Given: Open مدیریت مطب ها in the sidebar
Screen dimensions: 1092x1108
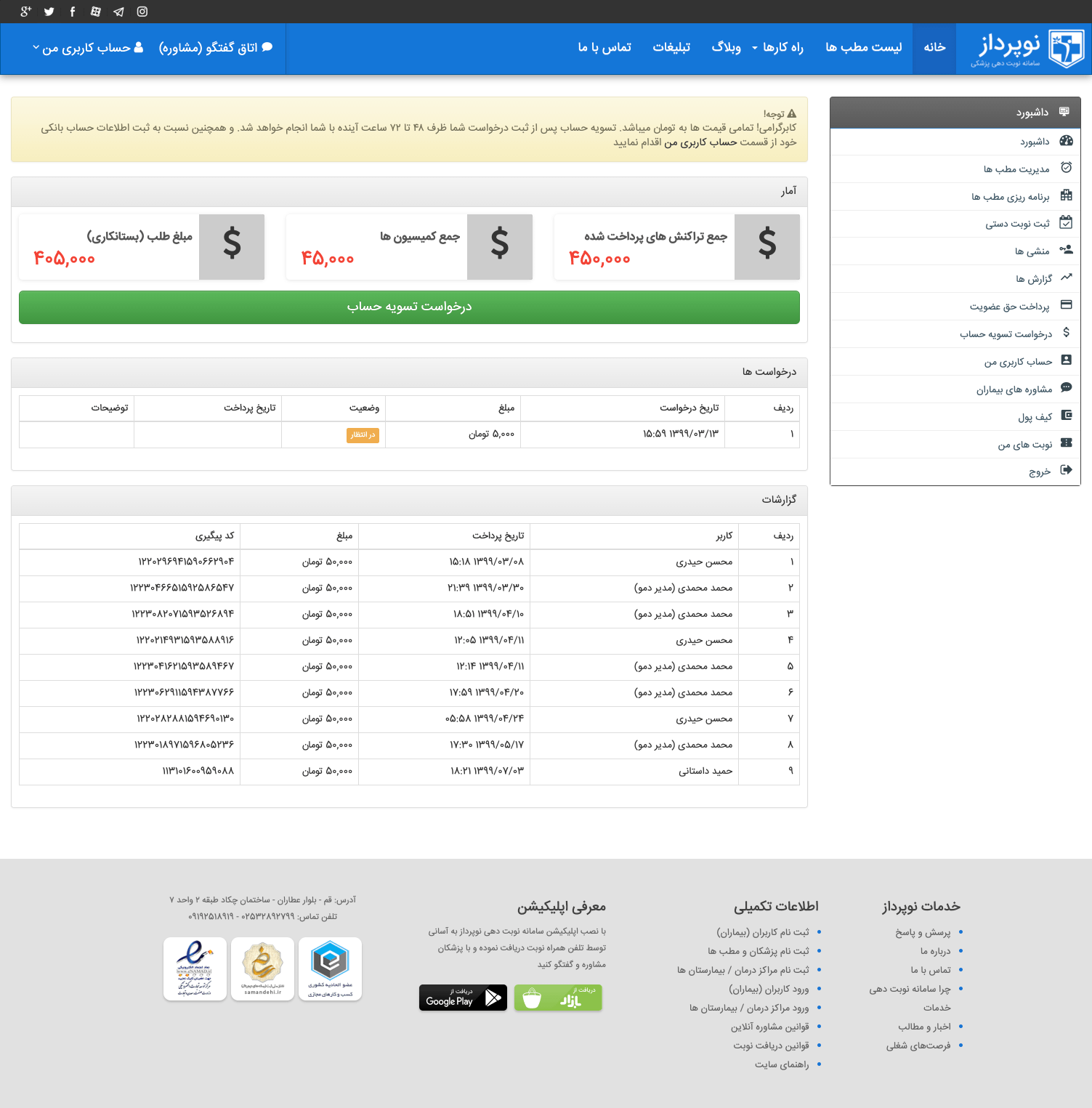Looking at the screenshot, I should [x=1016, y=169].
